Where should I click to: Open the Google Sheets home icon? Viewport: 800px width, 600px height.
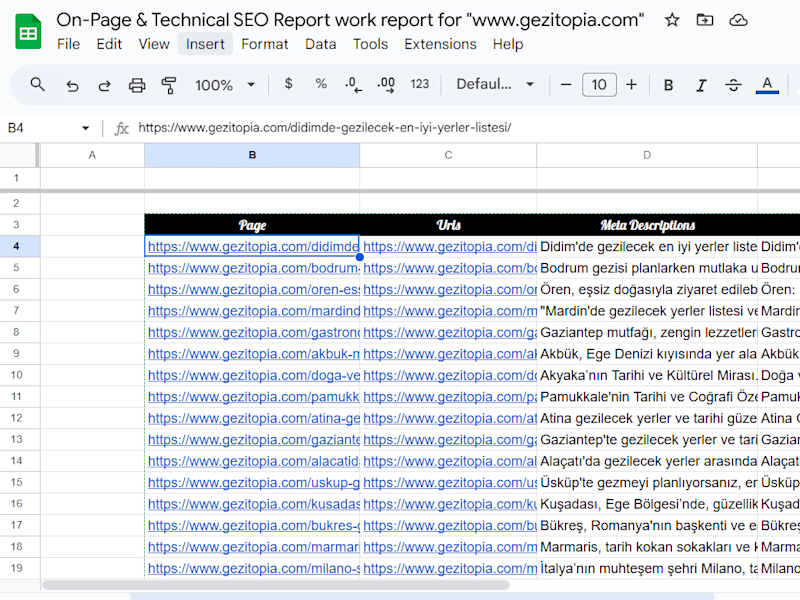(x=28, y=32)
